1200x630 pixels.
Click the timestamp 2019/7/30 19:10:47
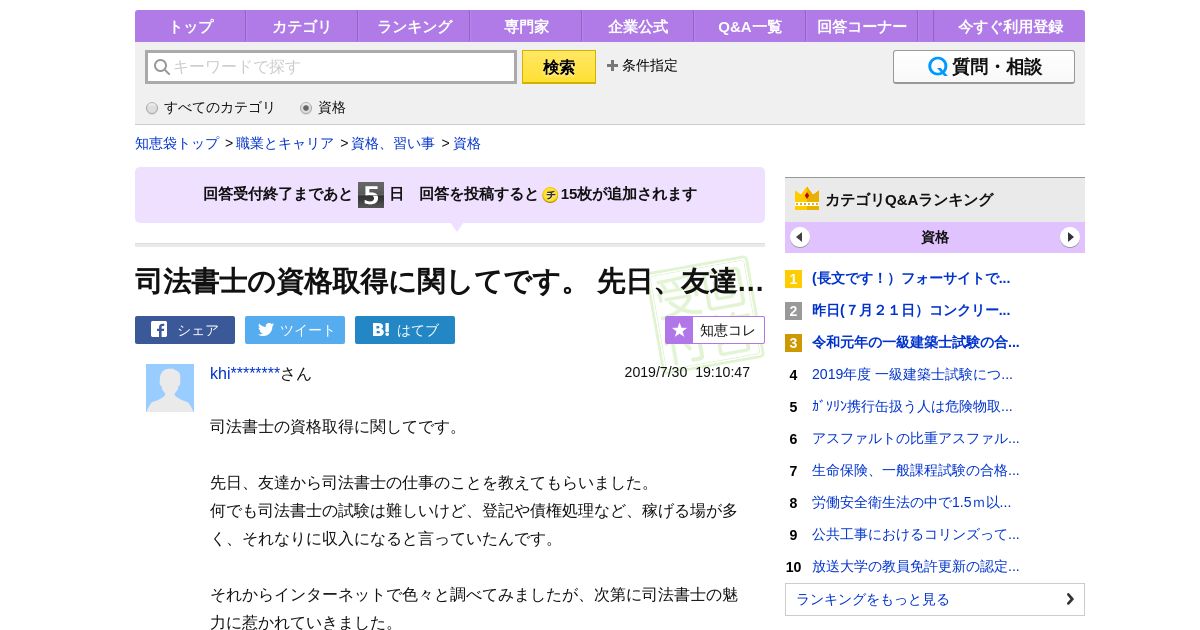click(687, 372)
